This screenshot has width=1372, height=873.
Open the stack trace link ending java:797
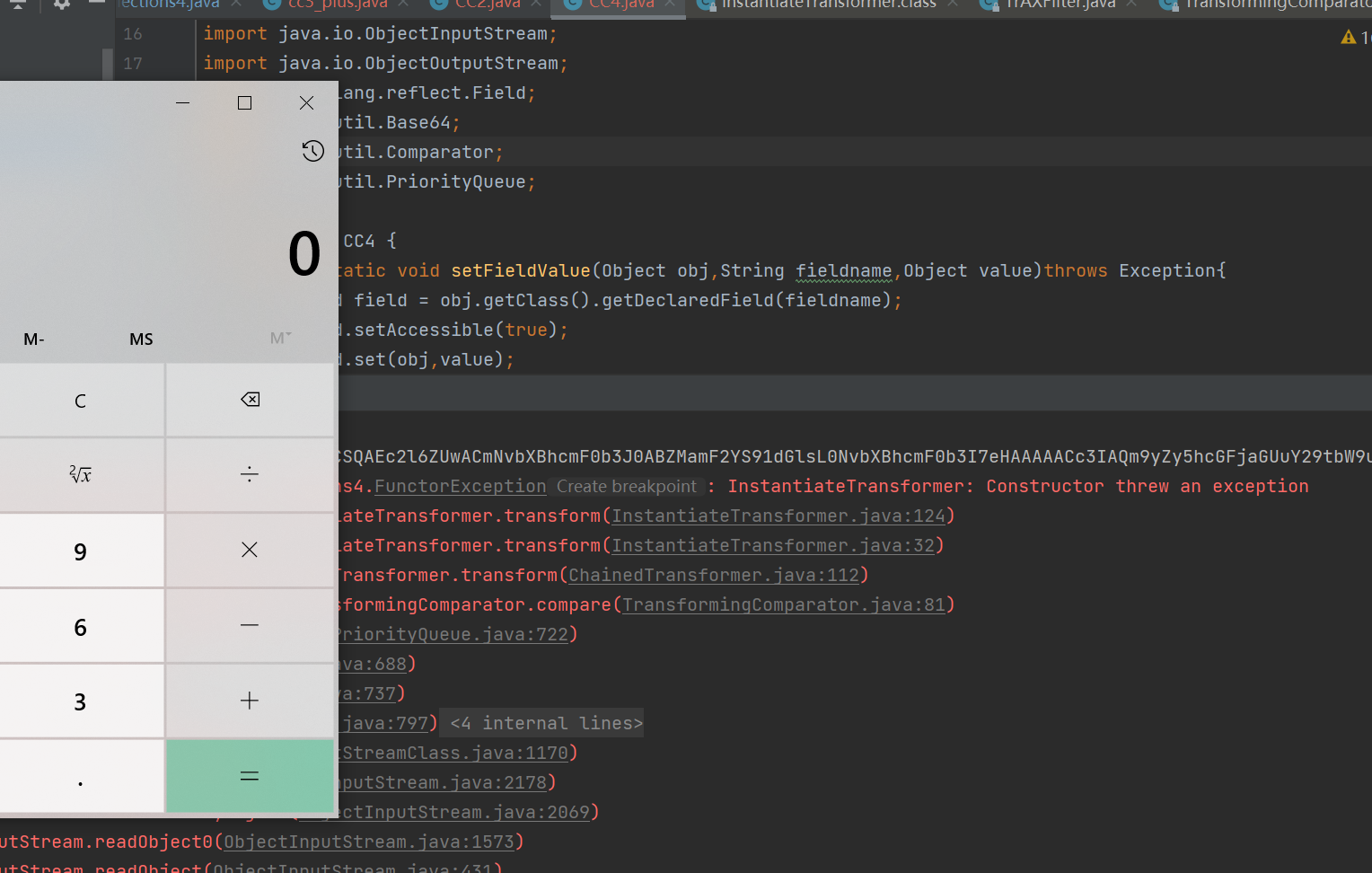(x=383, y=723)
